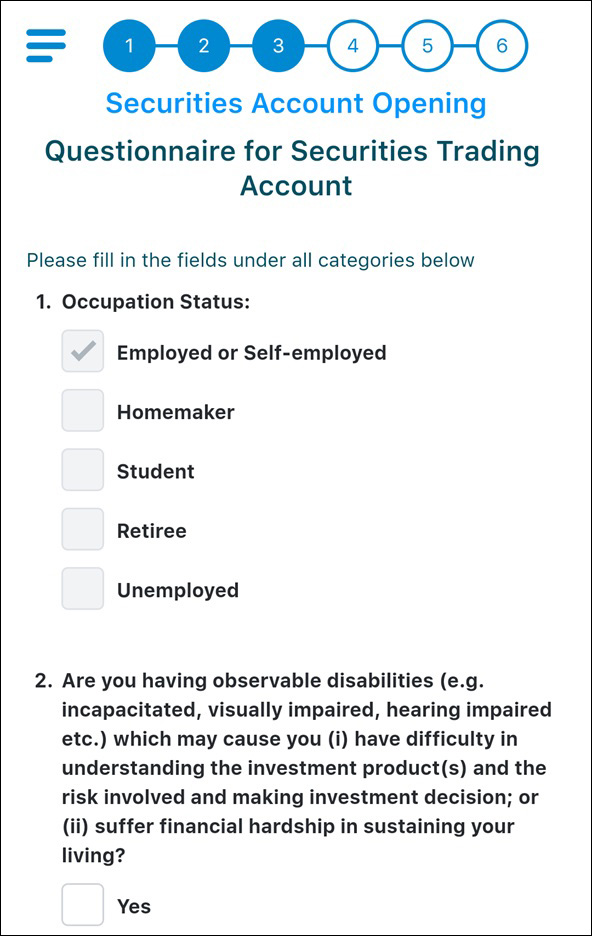Select the Employed or Self-employed label

tap(252, 353)
